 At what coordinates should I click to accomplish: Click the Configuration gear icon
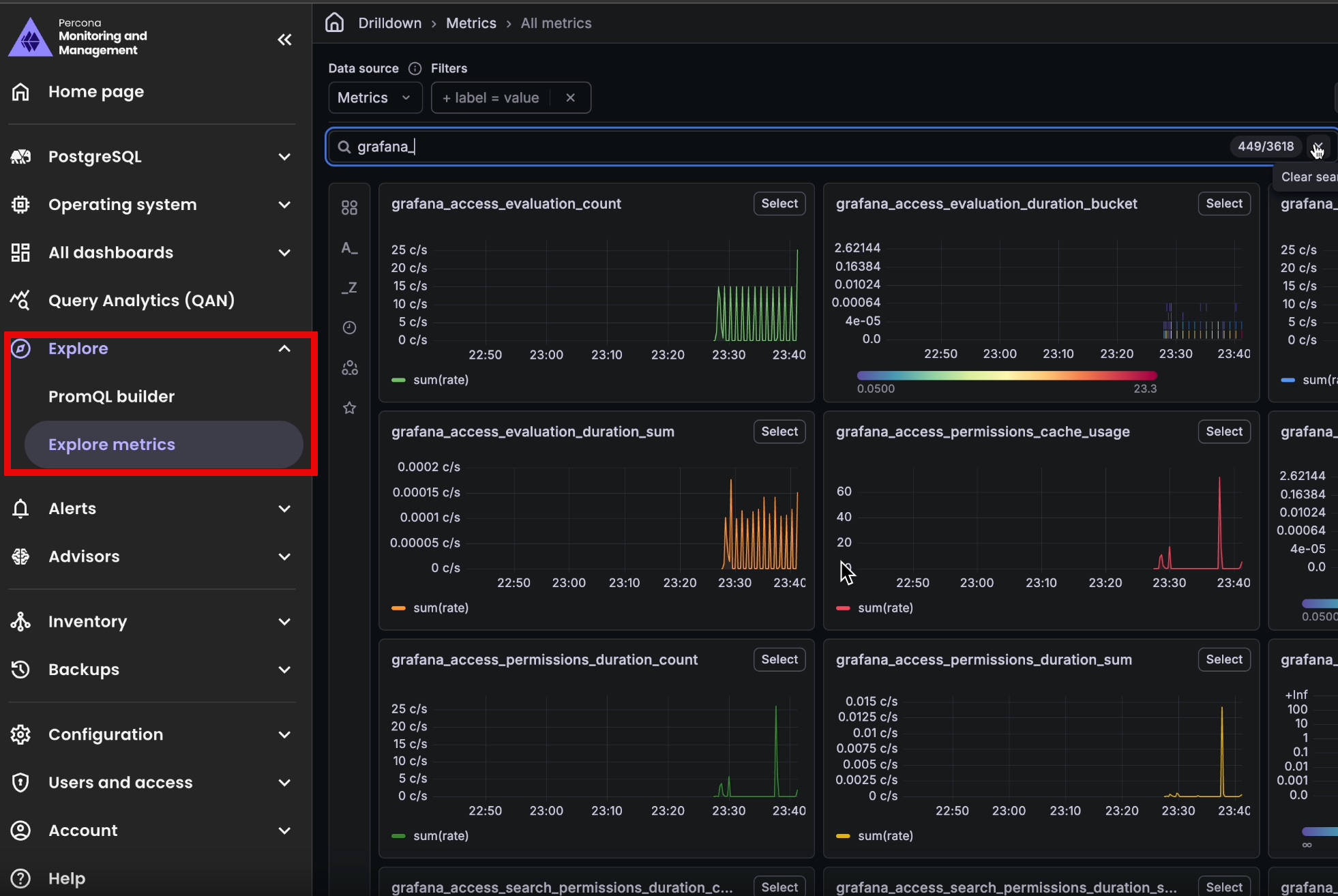tap(20, 734)
